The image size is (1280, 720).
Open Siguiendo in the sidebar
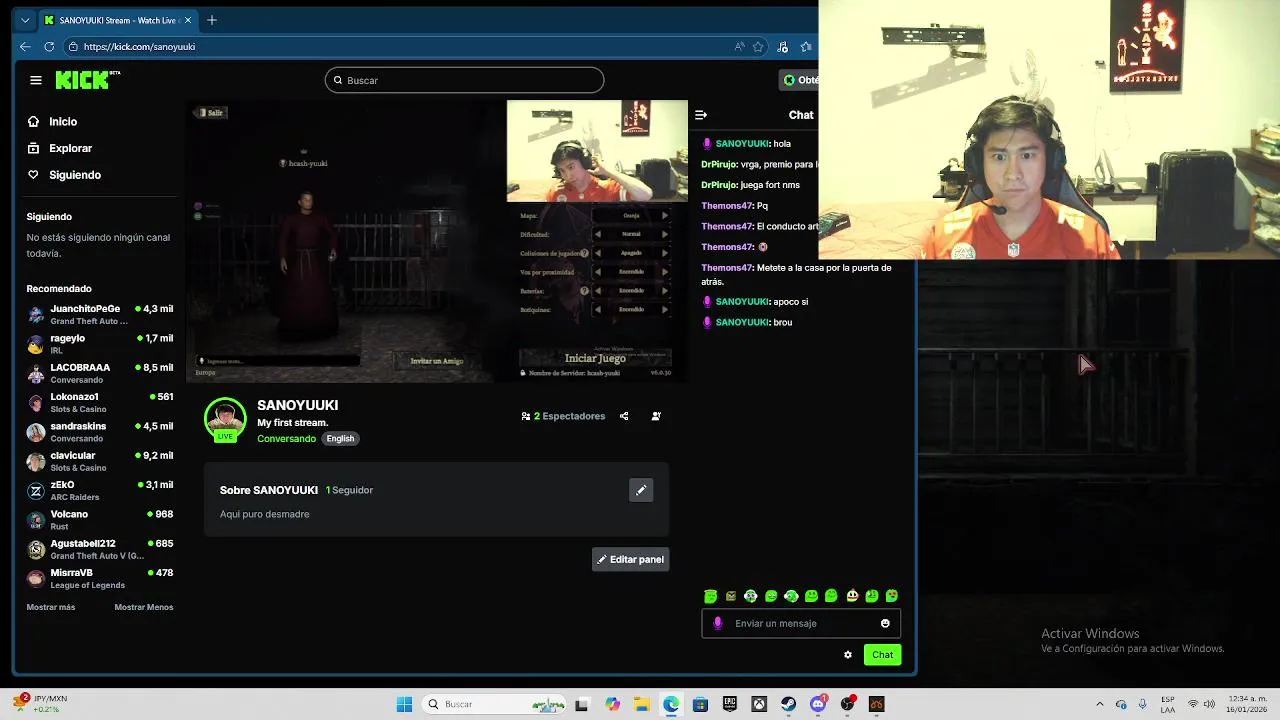[75, 175]
